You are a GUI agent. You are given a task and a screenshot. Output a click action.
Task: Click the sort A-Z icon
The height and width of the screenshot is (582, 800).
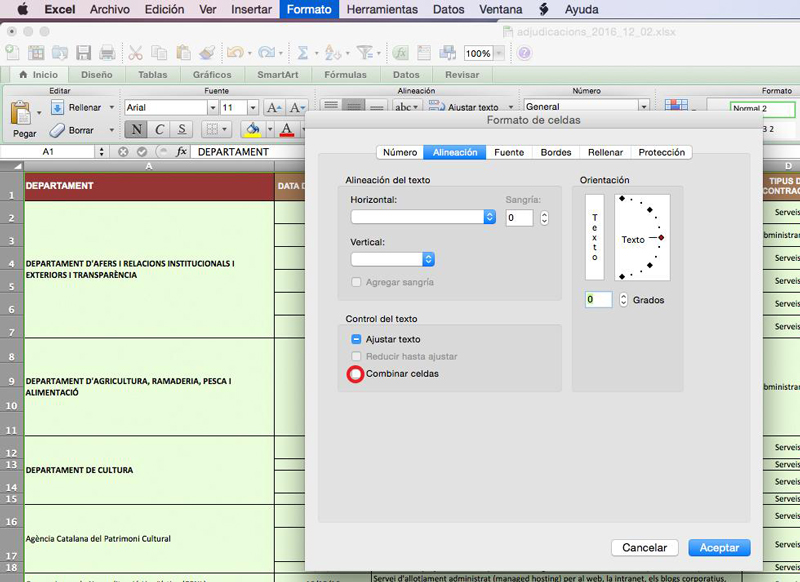pyautogui.click(x=332, y=53)
